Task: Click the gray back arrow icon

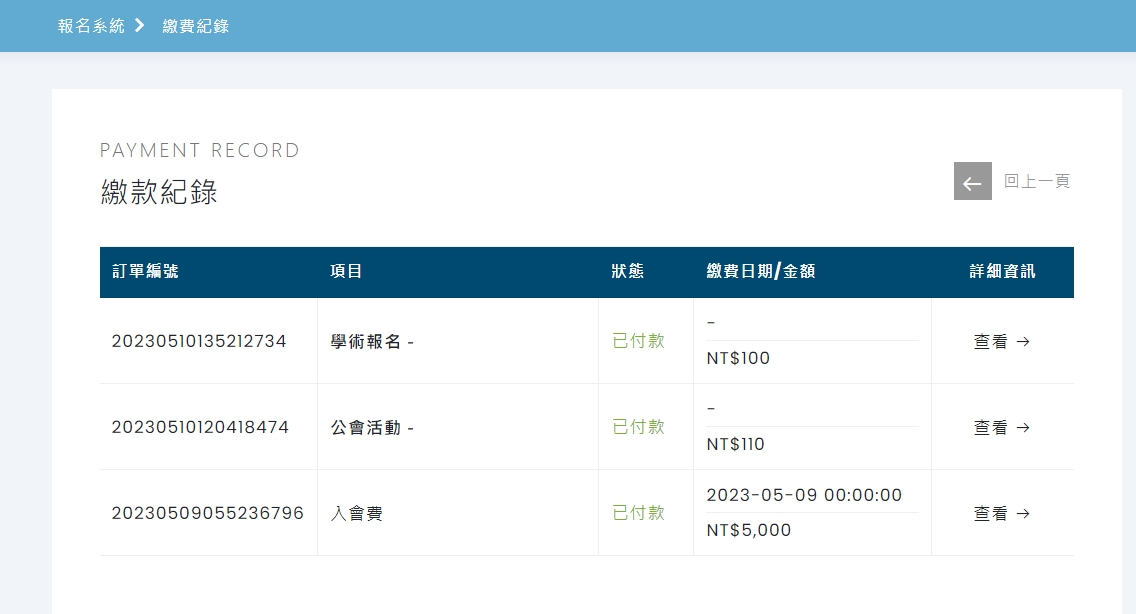Action: click(x=972, y=181)
